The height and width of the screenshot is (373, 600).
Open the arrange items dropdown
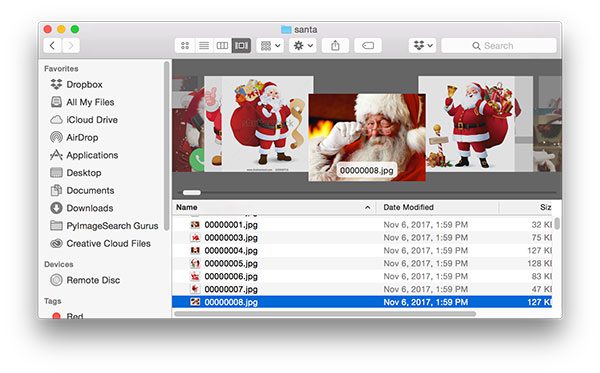(x=270, y=46)
